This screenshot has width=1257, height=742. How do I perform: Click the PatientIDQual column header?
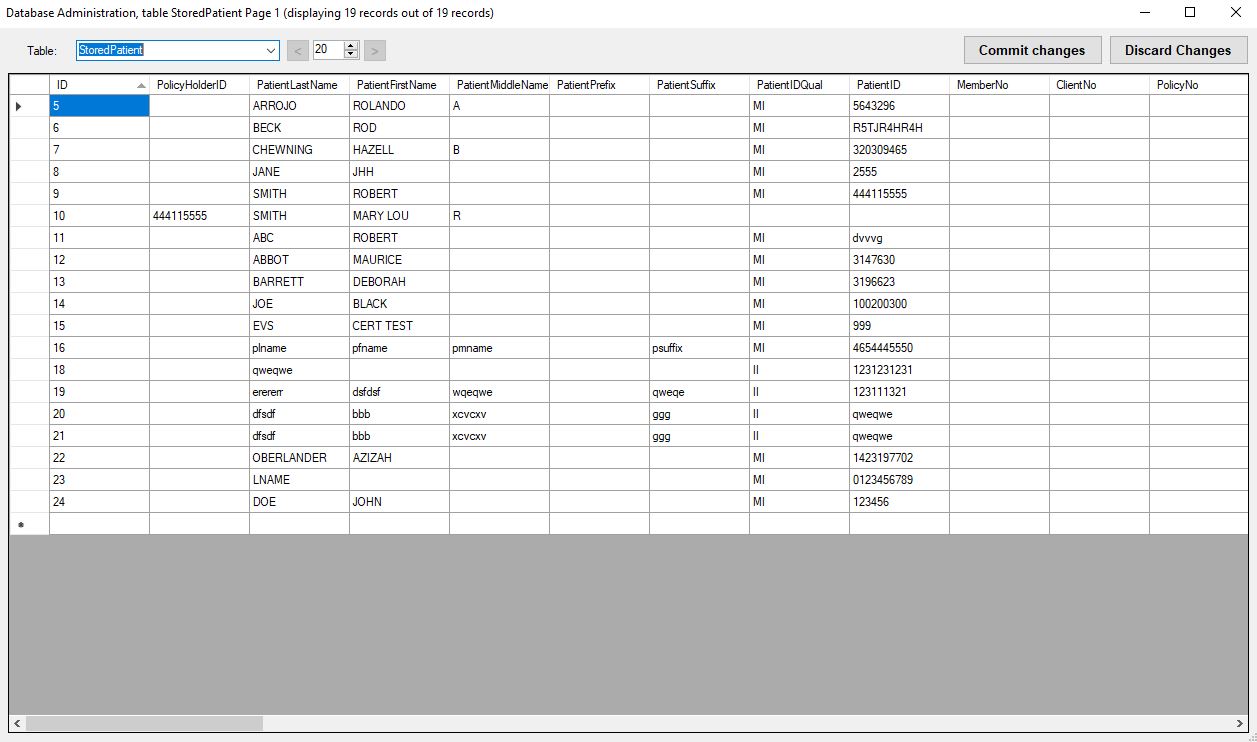[x=799, y=85]
